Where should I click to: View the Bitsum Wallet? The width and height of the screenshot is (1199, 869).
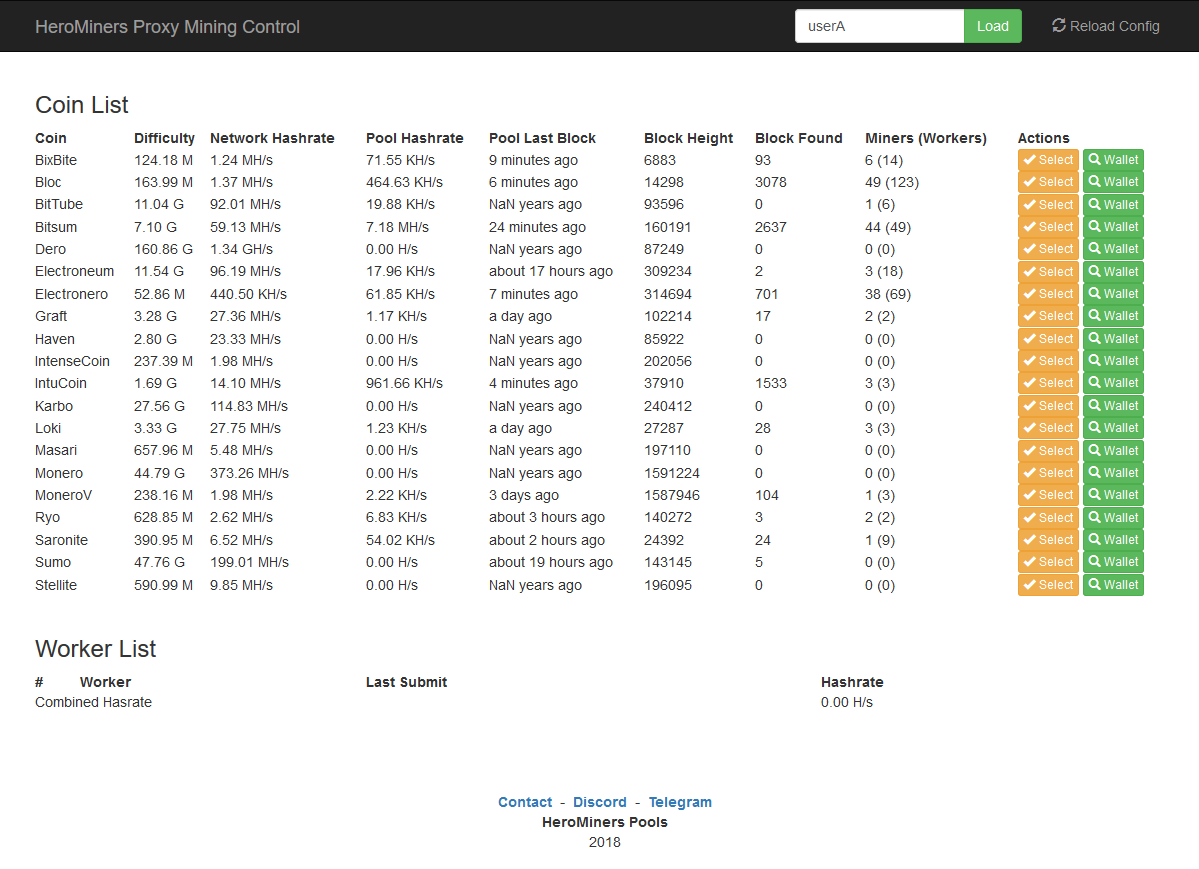click(x=1113, y=227)
